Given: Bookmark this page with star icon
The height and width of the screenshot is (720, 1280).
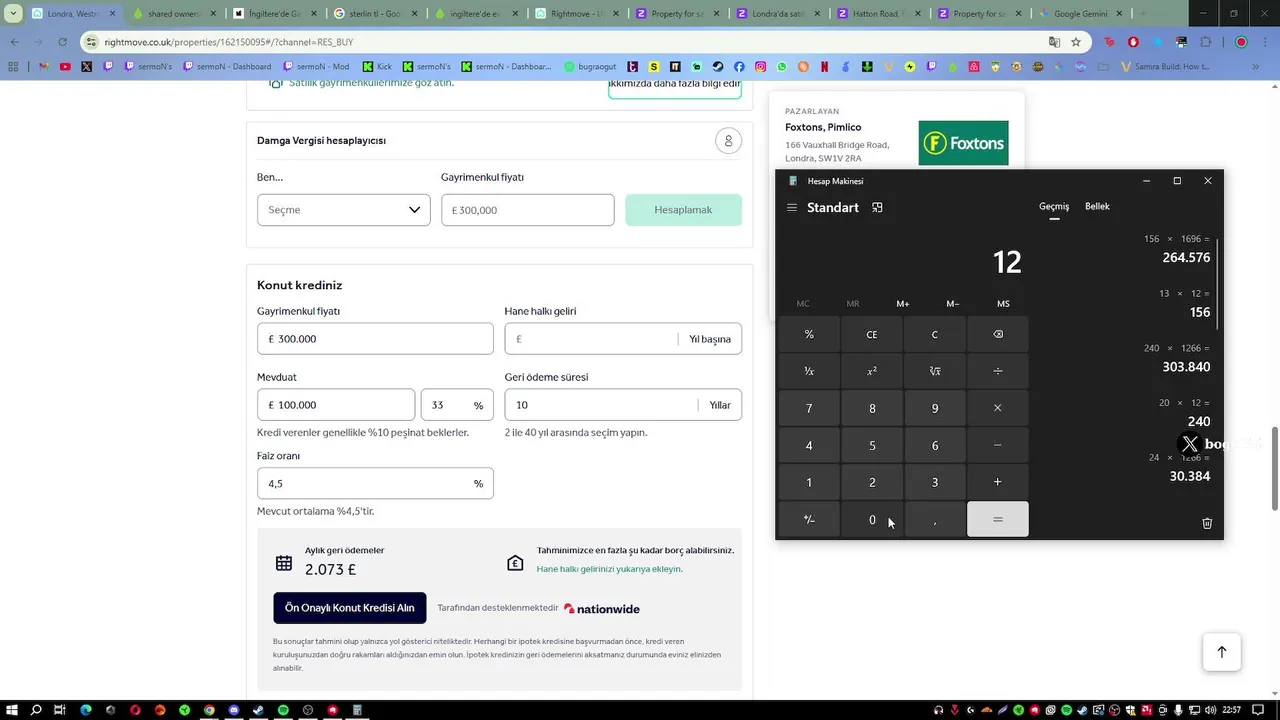Looking at the screenshot, I should click(x=1076, y=42).
